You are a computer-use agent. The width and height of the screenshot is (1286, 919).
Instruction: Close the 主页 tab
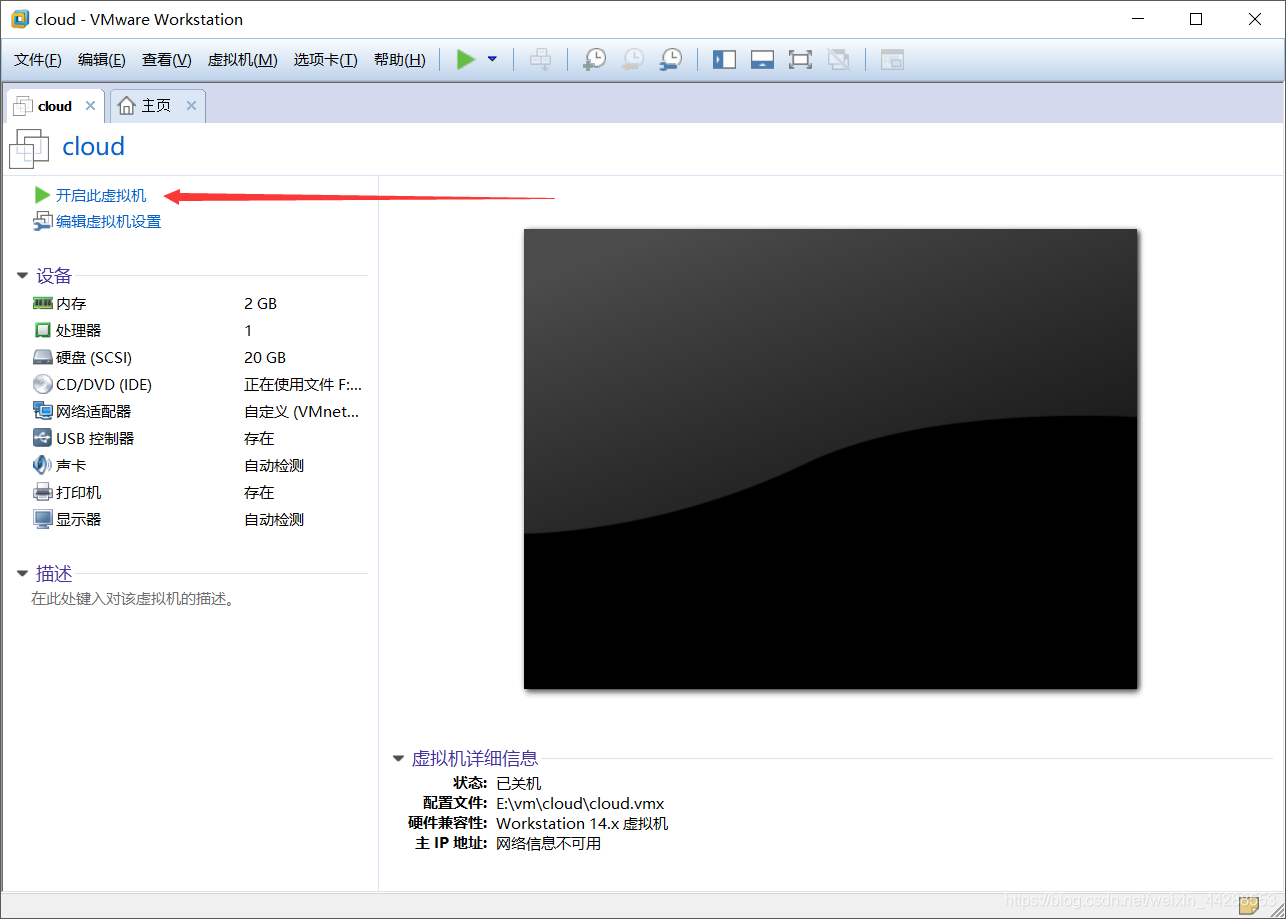point(191,106)
